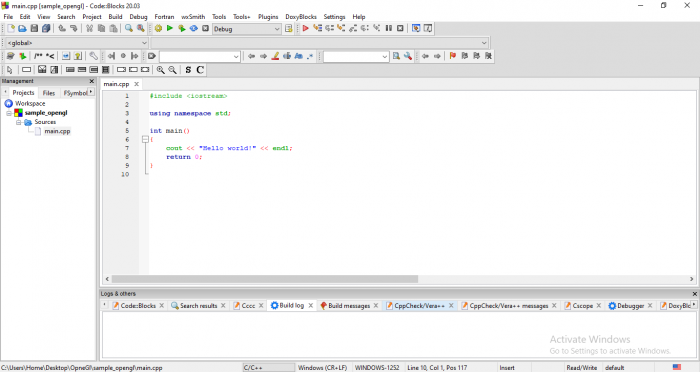The image size is (700, 372).
Task: Switch to the Files tab
Action: pos(49,93)
